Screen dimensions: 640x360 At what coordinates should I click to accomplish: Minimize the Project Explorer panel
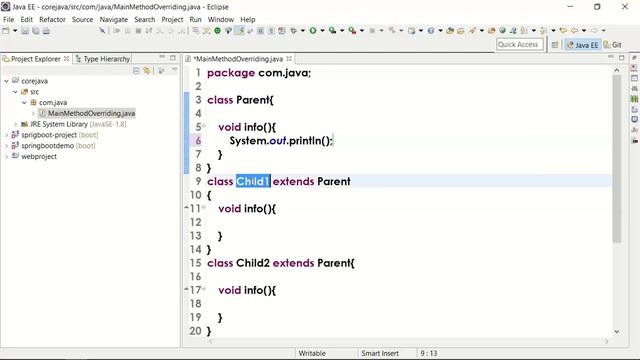click(162, 57)
